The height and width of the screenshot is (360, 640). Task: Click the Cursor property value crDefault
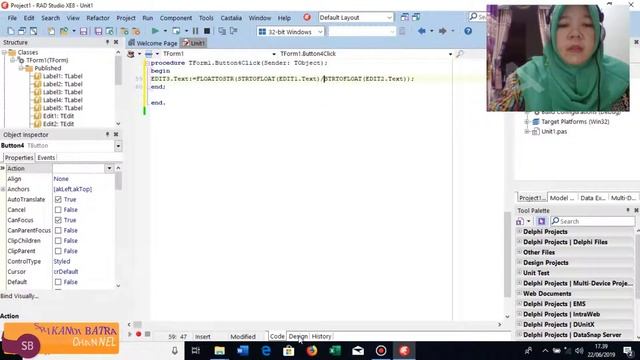point(66,272)
